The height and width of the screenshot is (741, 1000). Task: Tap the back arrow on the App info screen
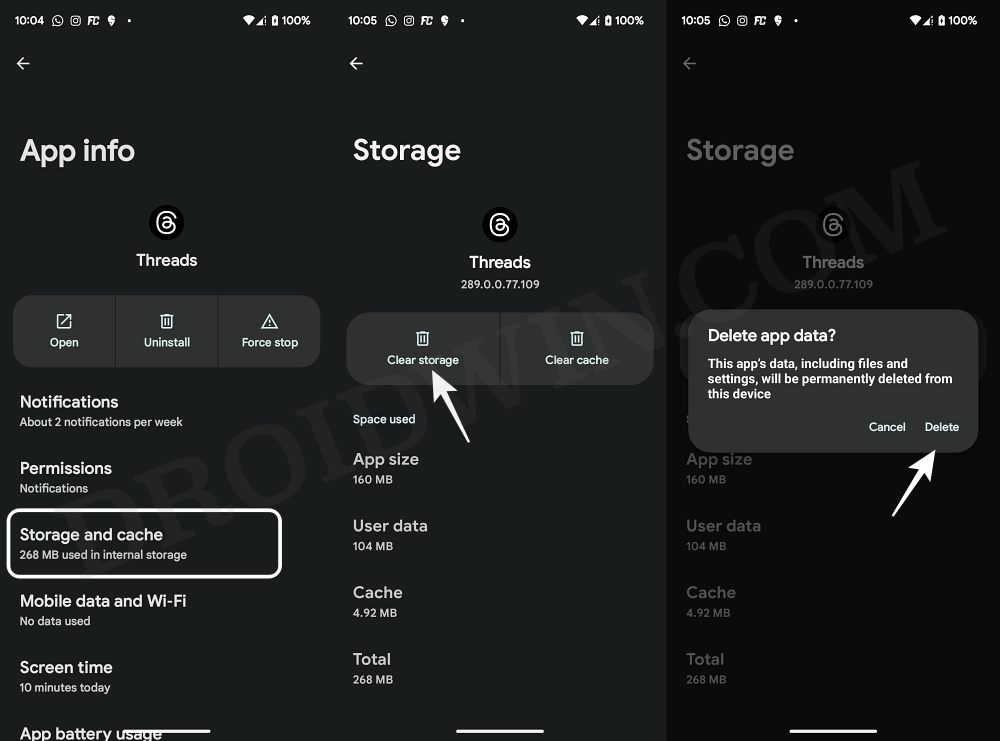[x=23, y=63]
